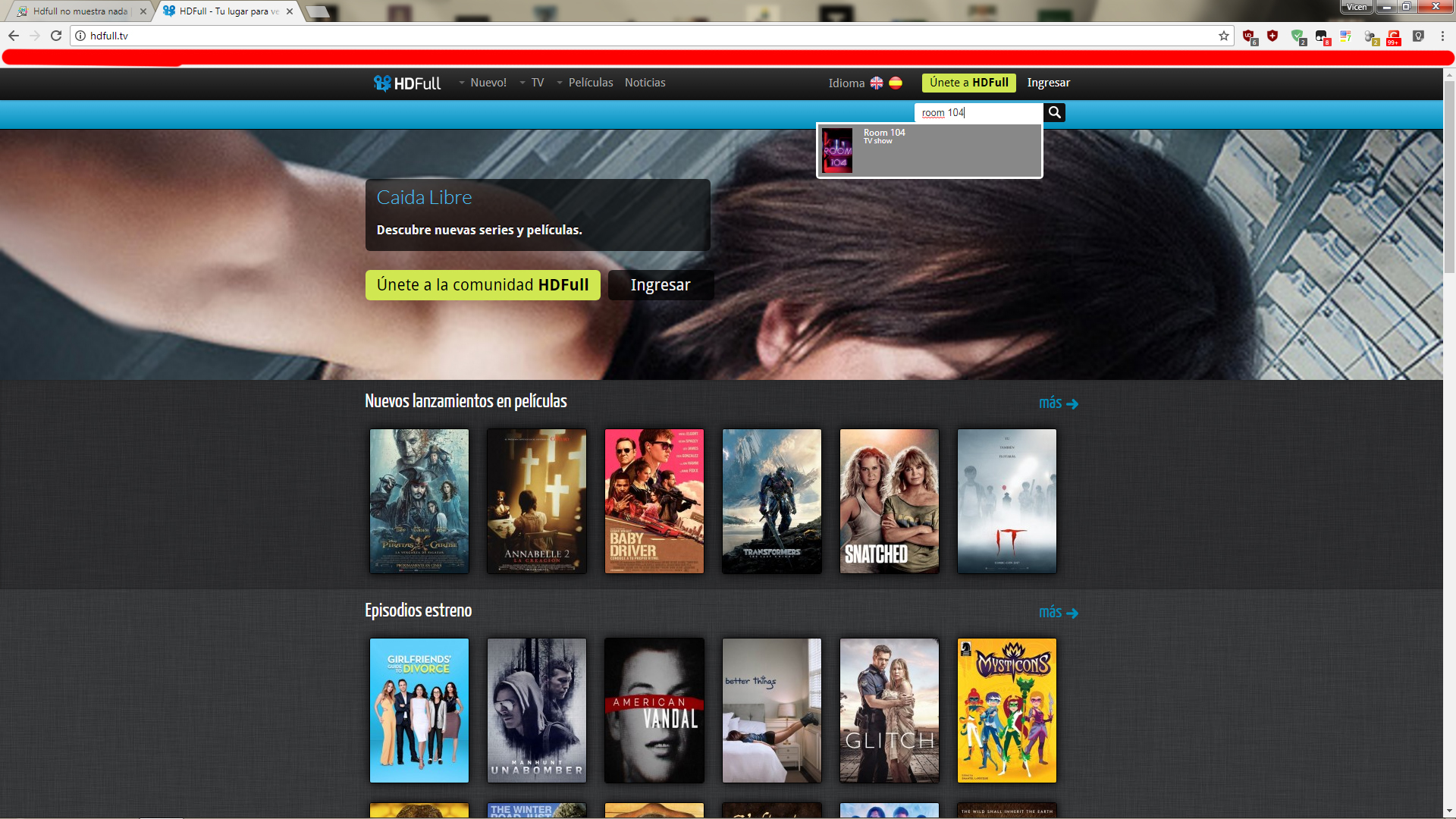Click the Únete a HDFull button in header

coord(969,83)
